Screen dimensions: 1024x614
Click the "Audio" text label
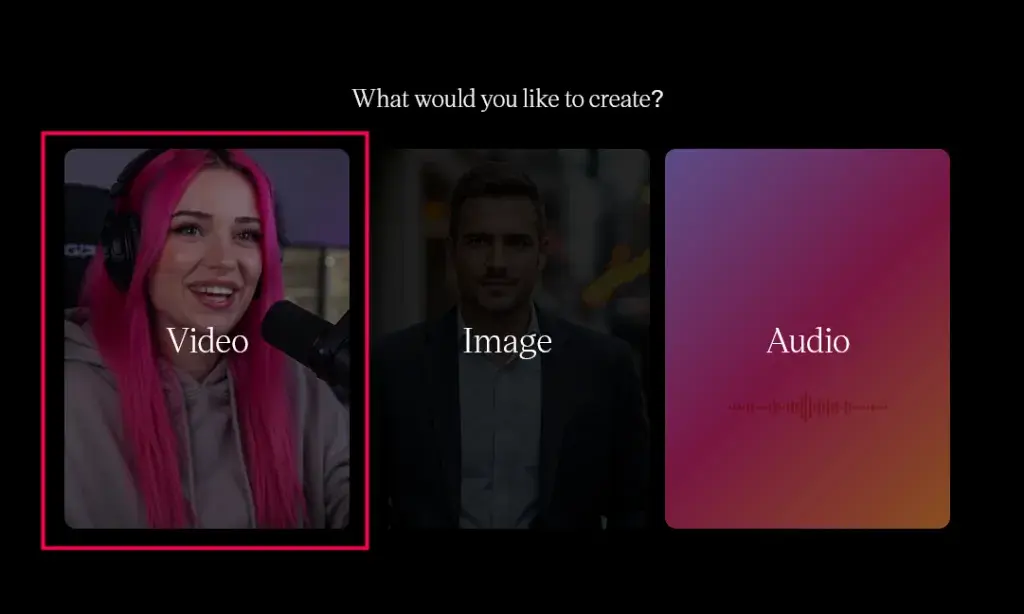pos(807,341)
